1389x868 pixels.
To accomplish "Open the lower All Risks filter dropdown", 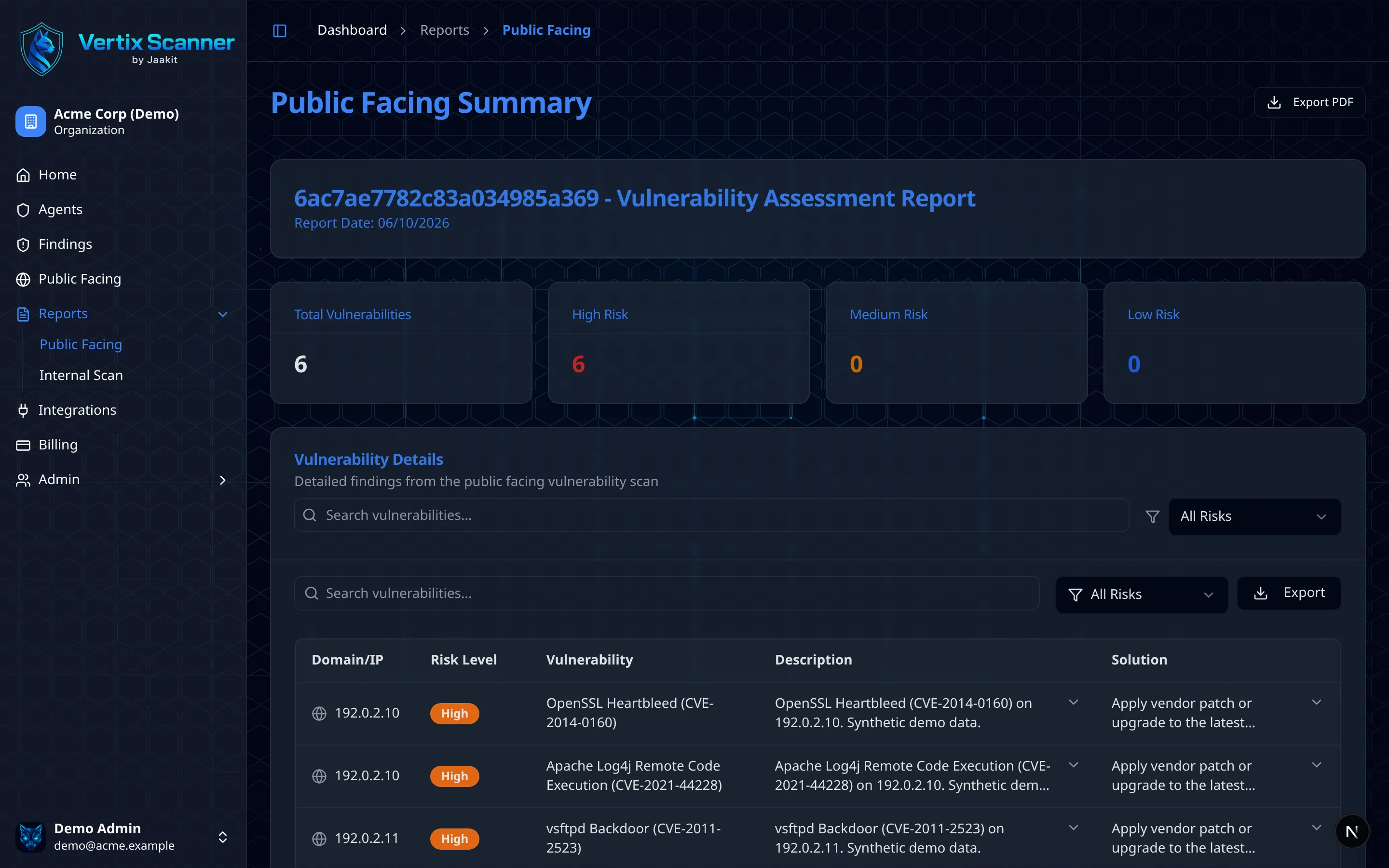I will pyautogui.click(x=1141, y=595).
